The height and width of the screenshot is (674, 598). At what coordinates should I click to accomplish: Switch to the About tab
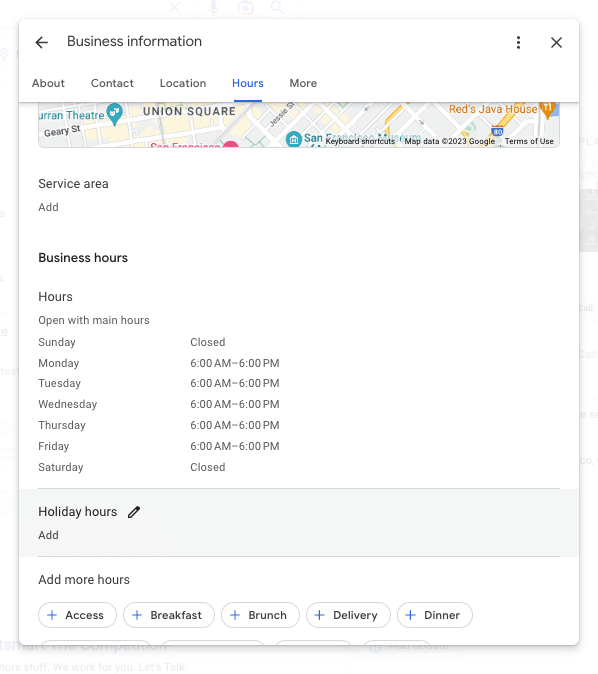48,83
